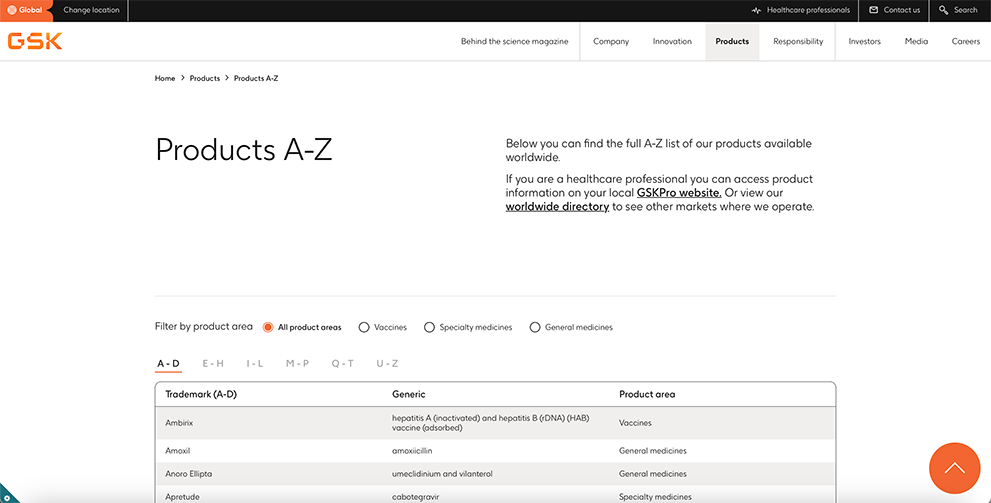Click Vaccines product area in Ambirix row

tap(635, 423)
